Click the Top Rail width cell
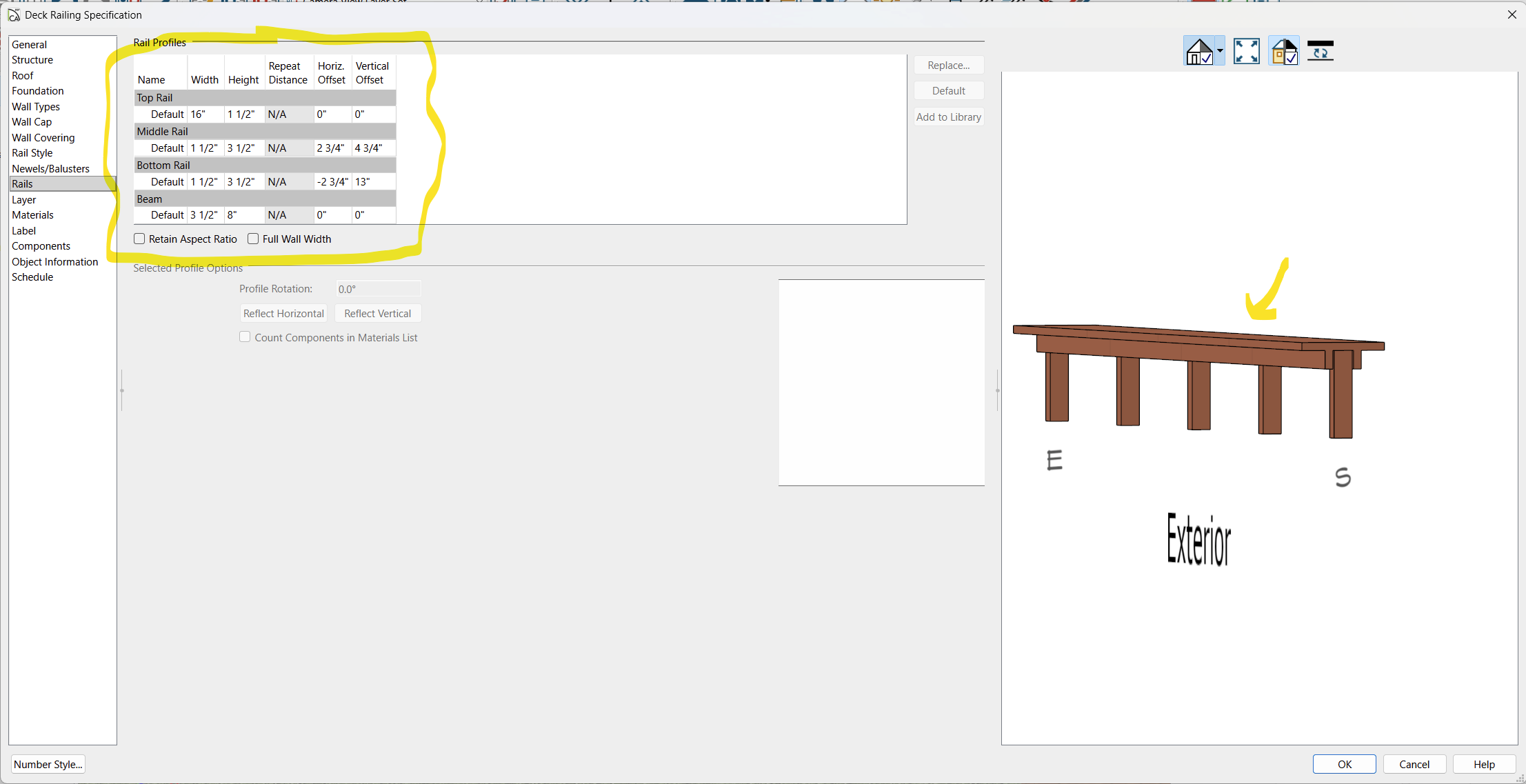The width and height of the screenshot is (1526, 784). point(205,114)
